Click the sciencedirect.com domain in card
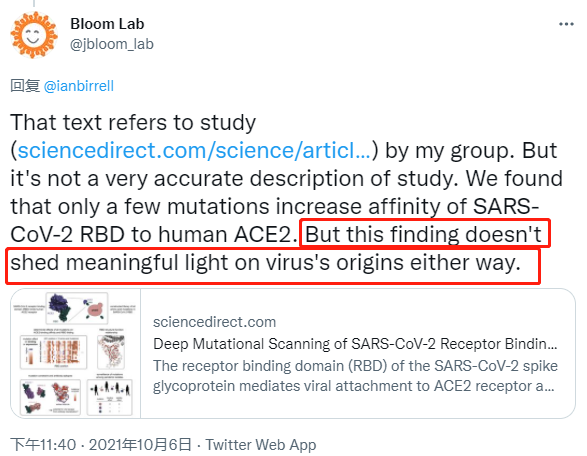587x456 pixels. pos(215,322)
